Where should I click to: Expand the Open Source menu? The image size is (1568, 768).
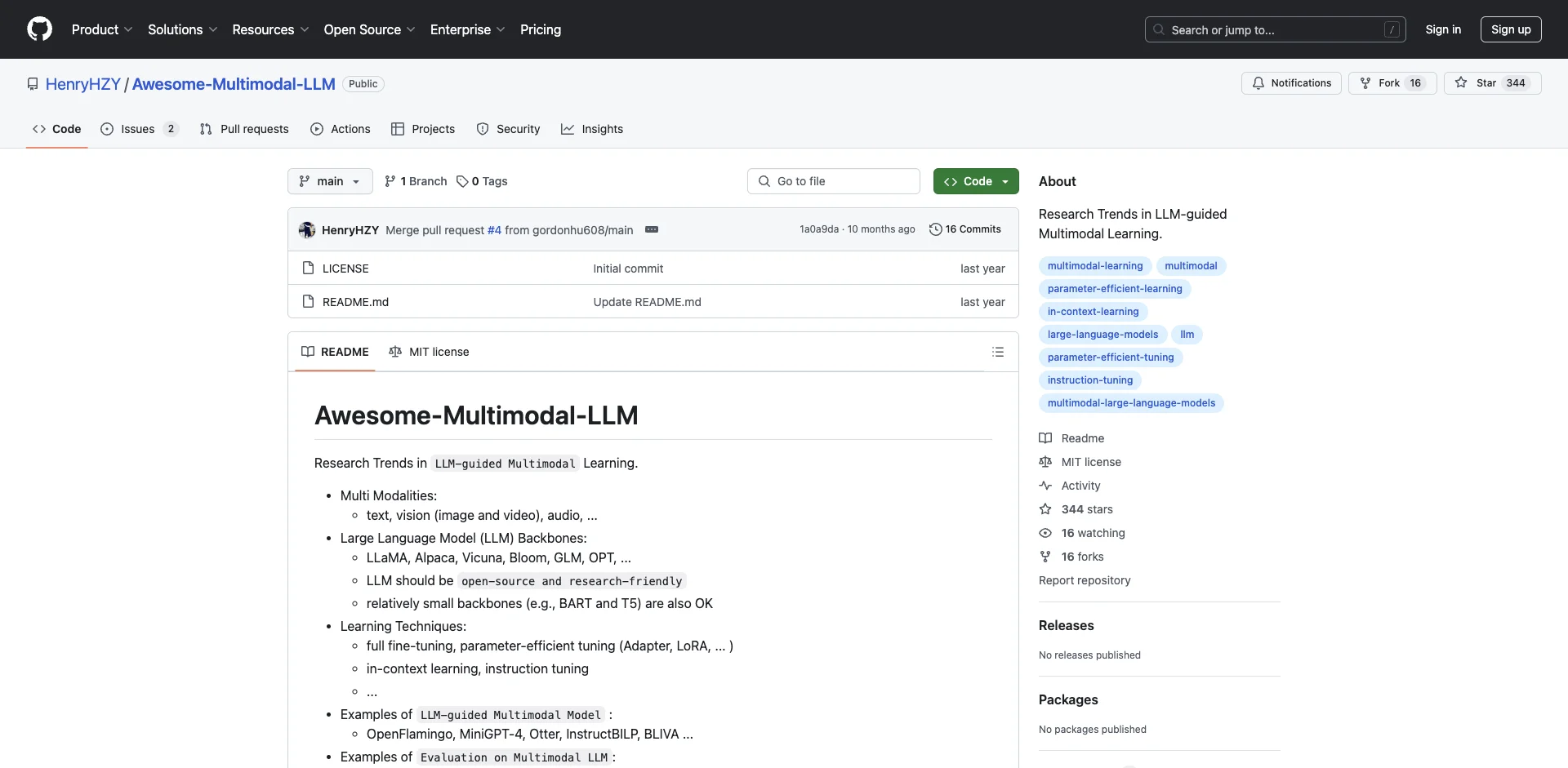click(x=370, y=29)
